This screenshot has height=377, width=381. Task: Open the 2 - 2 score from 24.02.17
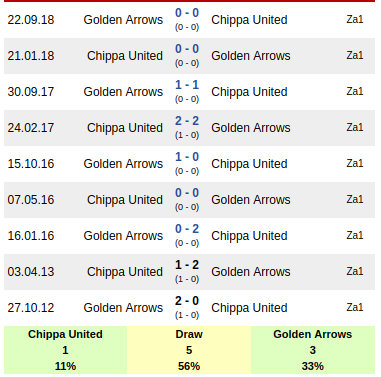[187, 121]
